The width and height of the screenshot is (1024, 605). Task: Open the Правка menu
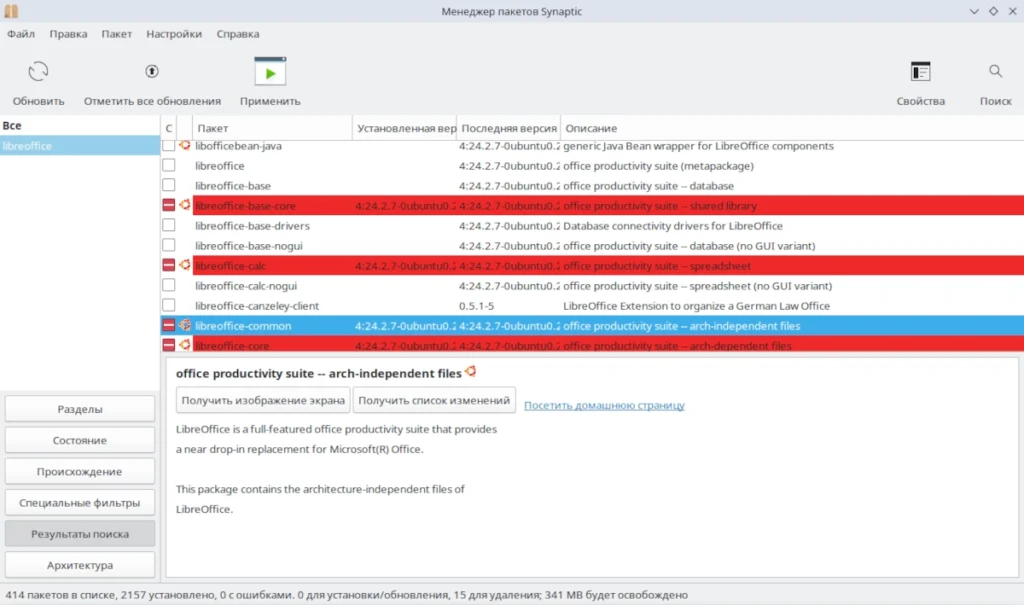pyautogui.click(x=68, y=34)
